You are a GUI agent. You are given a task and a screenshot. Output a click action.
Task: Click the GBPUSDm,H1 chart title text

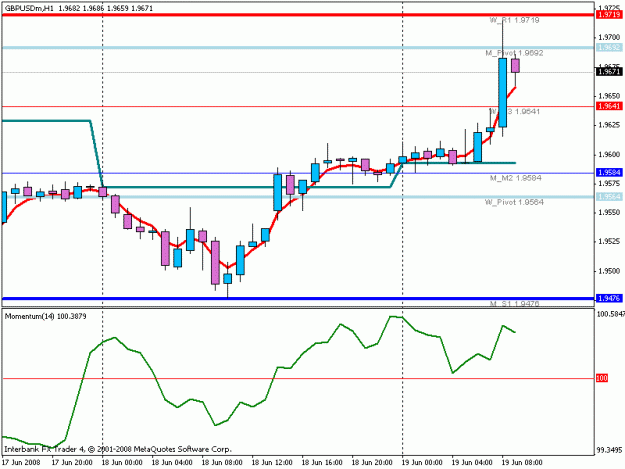pyautogui.click(x=29, y=8)
